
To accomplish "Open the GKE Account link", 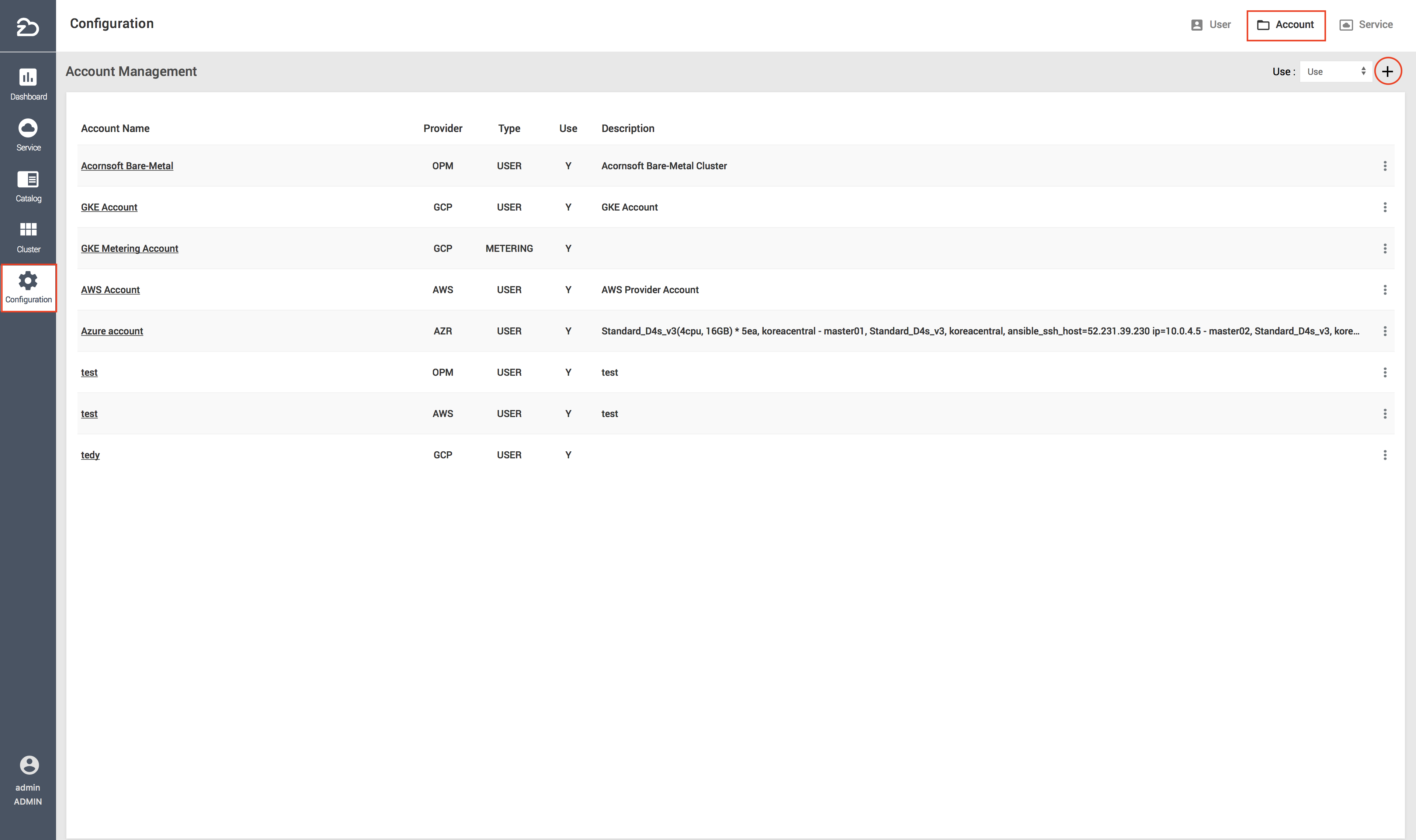I will (x=109, y=207).
